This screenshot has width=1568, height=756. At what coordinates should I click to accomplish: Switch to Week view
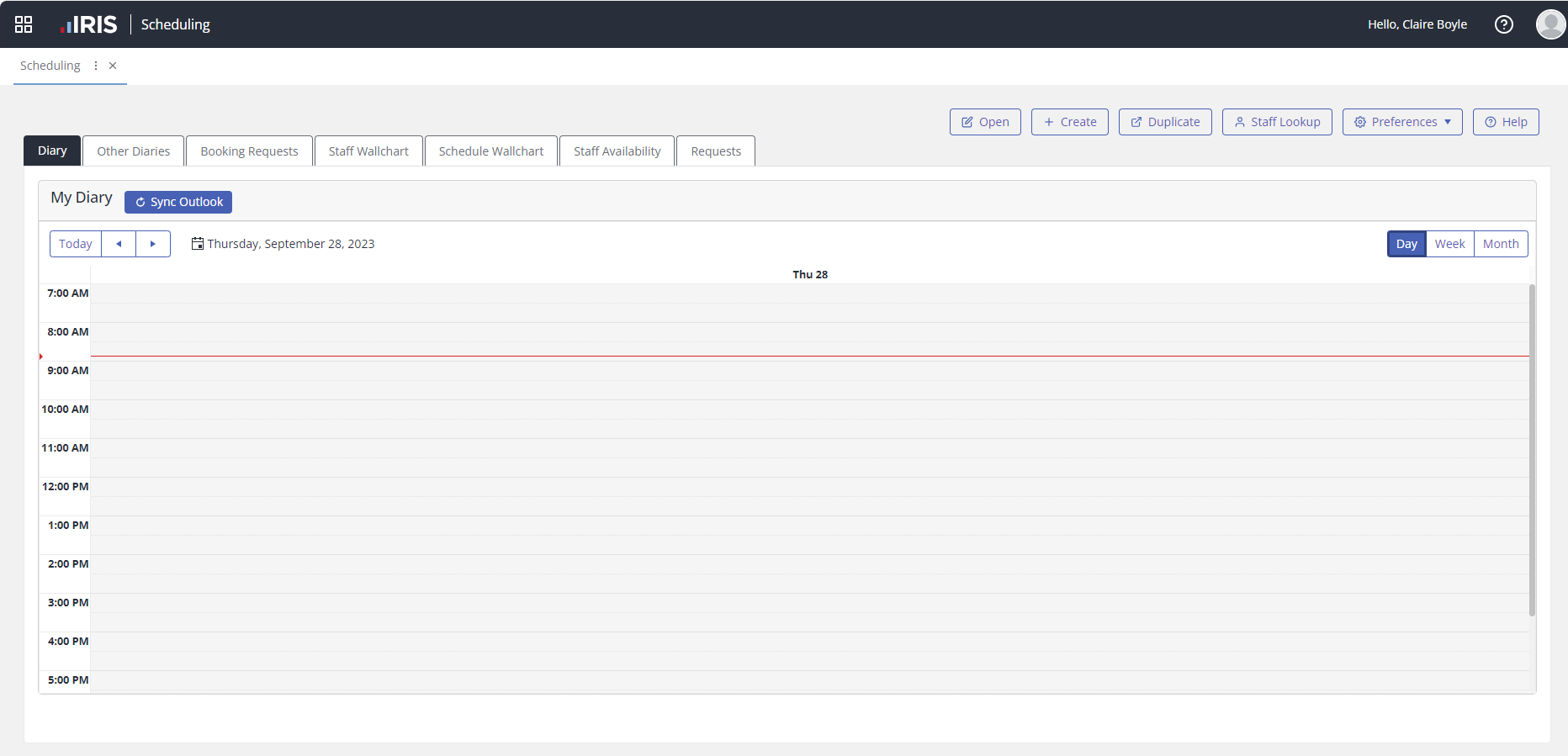1449,244
